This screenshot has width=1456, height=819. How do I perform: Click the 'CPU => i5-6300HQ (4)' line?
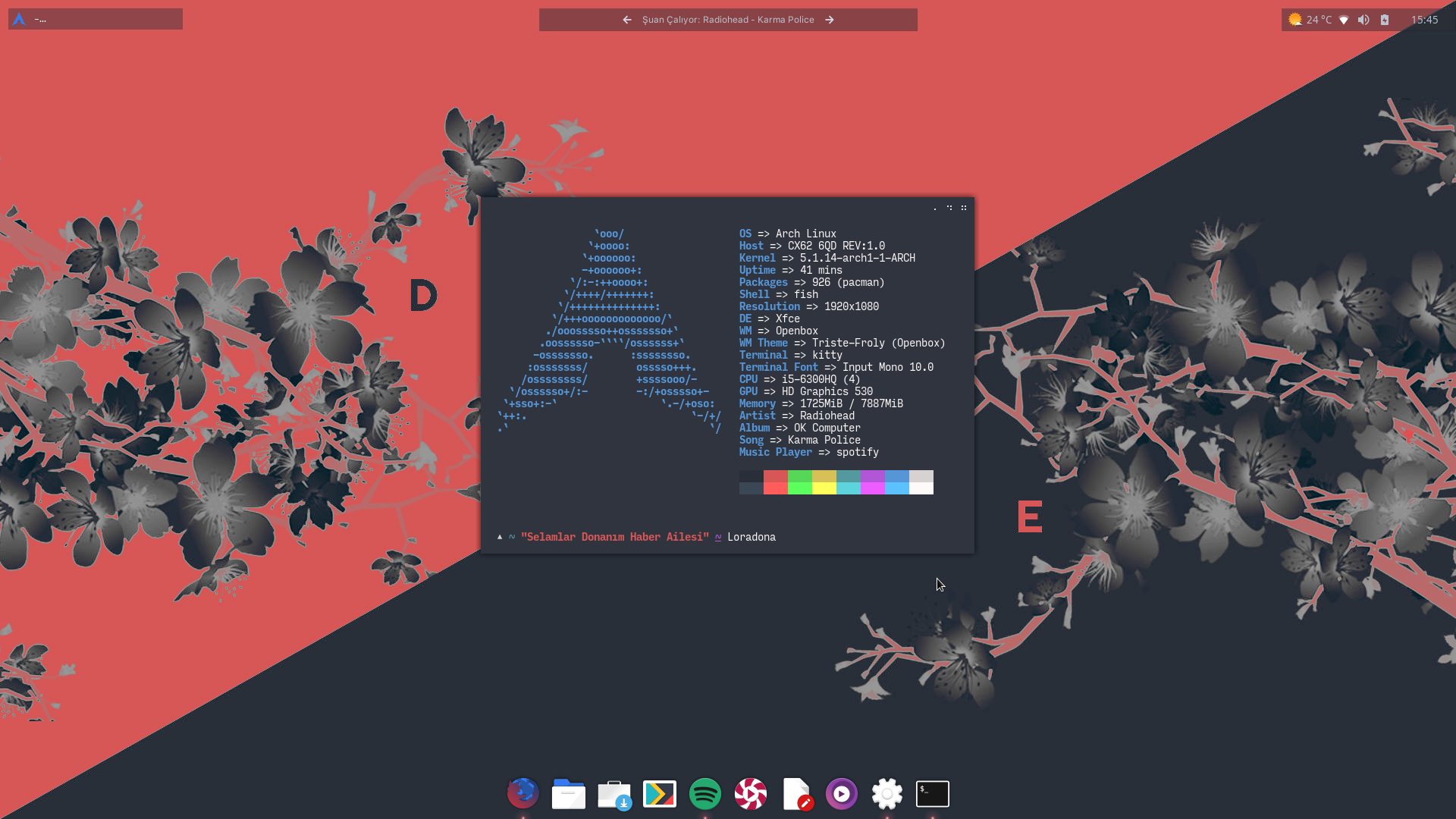pyautogui.click(x=800, y=379)
